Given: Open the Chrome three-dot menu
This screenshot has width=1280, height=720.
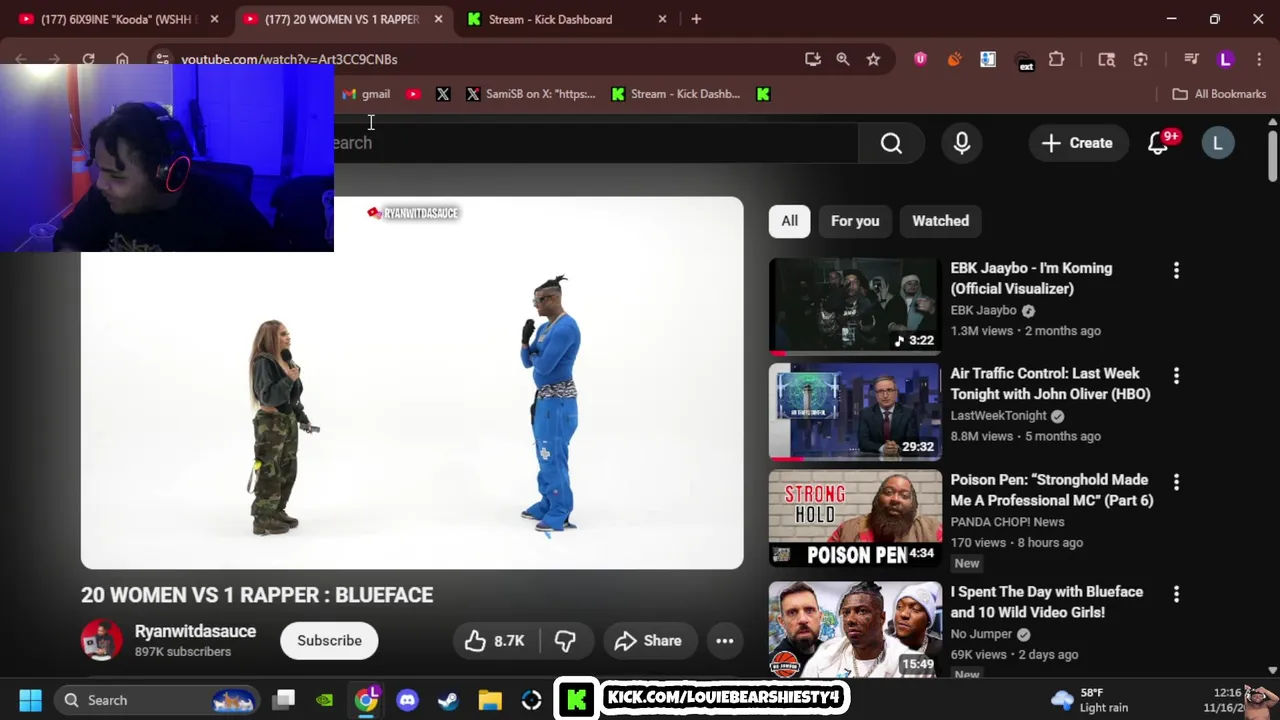Looking at the screenshot, I should pos(1259,59).
